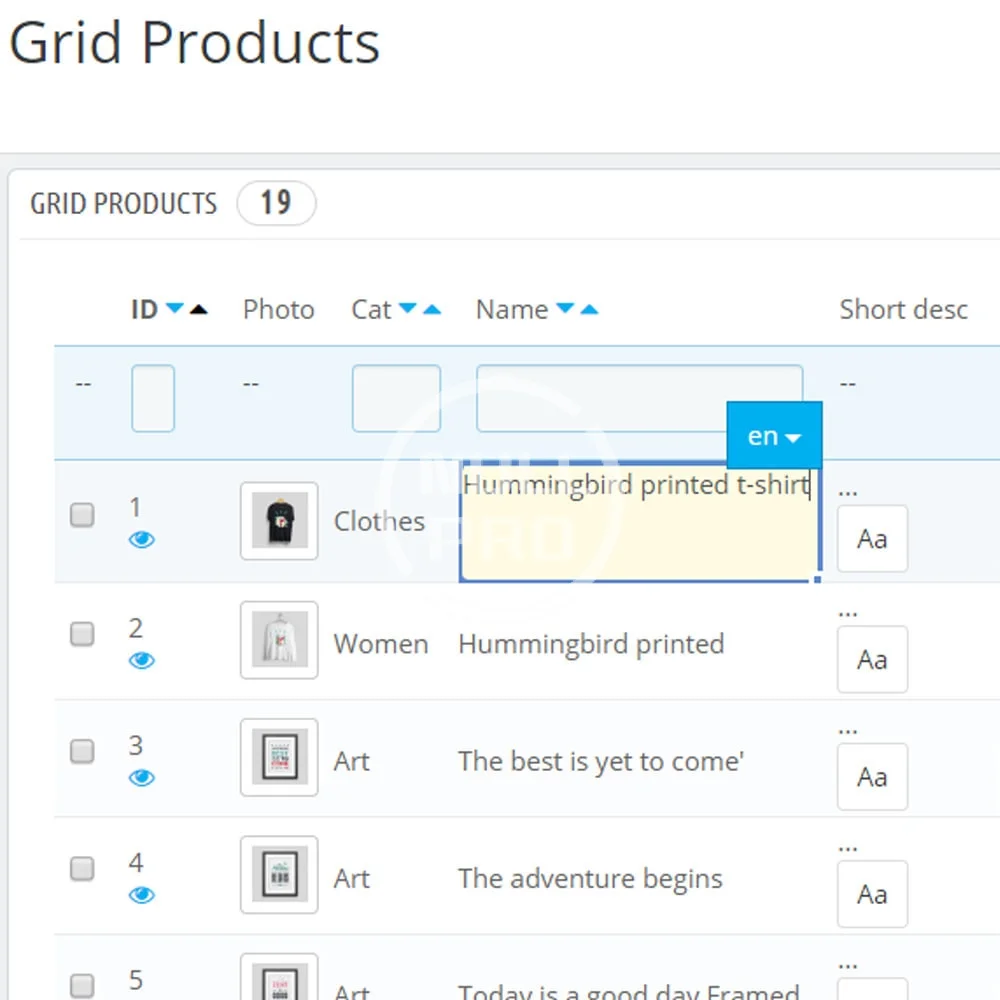The image size is (1000, 1000).
Task: Click the eye icon for product 4
Action: click(x=142, y=895)
